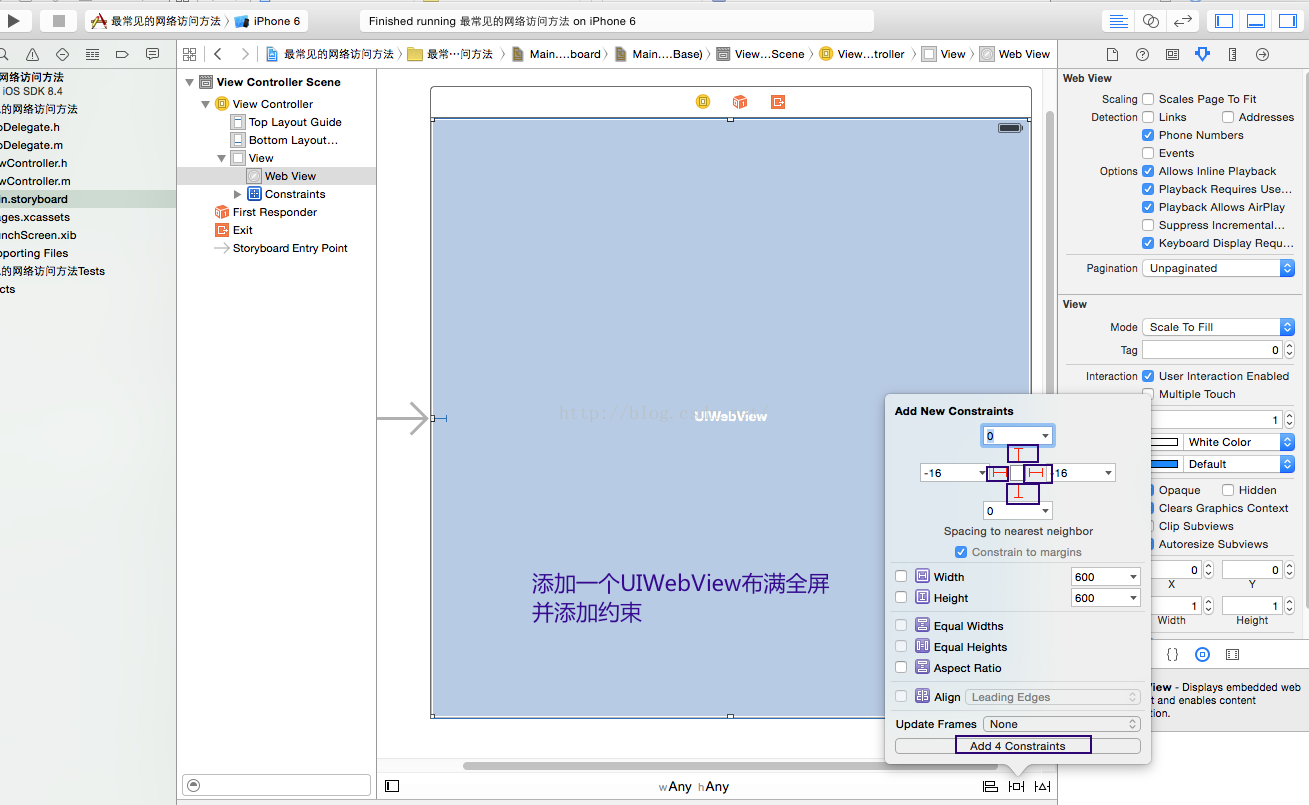Screen dimensions: 1309x805
Task: Collapse View Controller Scene in outline
Action: pyautogui.click(x=190, y=82)
